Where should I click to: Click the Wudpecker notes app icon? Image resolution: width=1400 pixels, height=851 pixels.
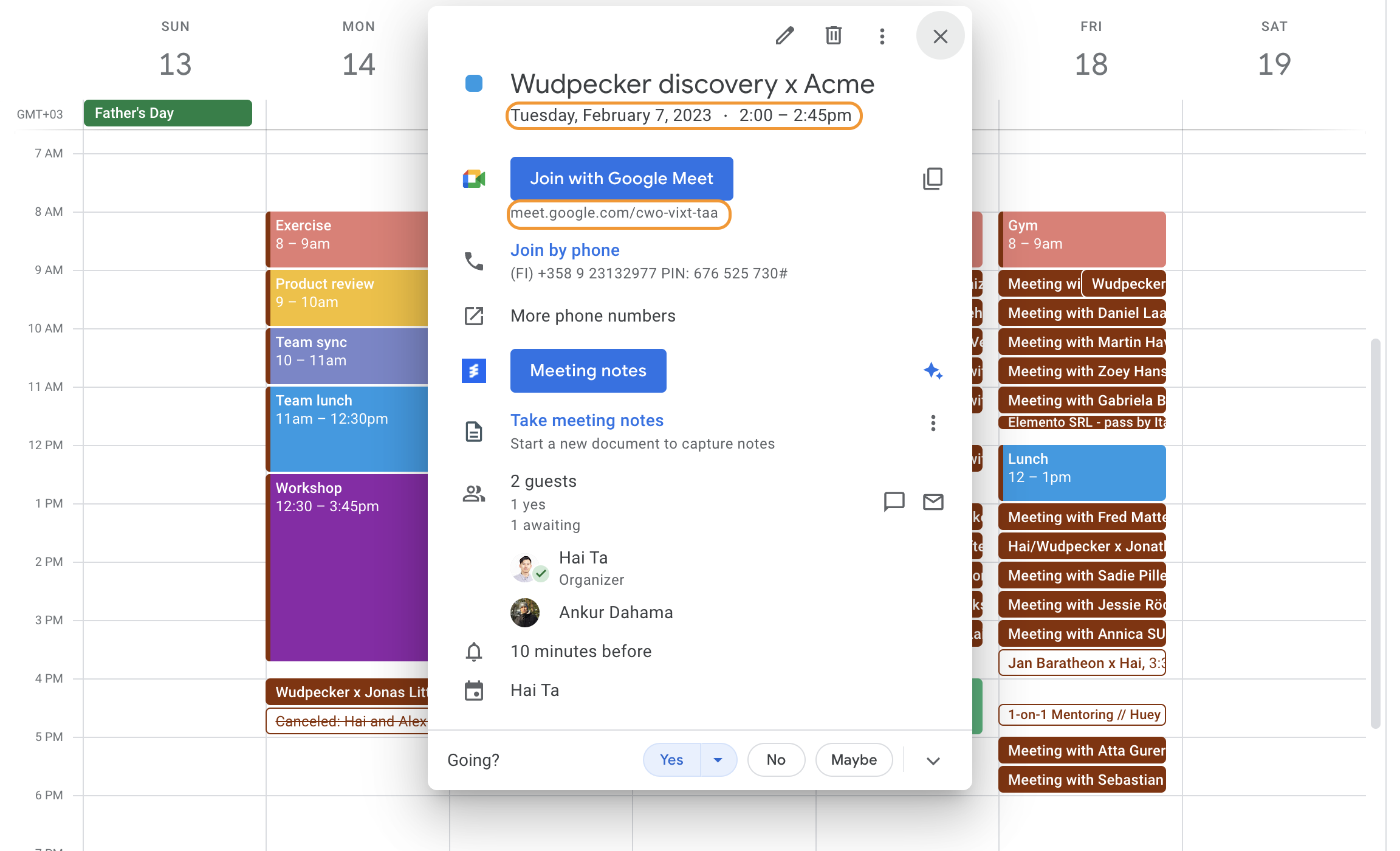473,371
